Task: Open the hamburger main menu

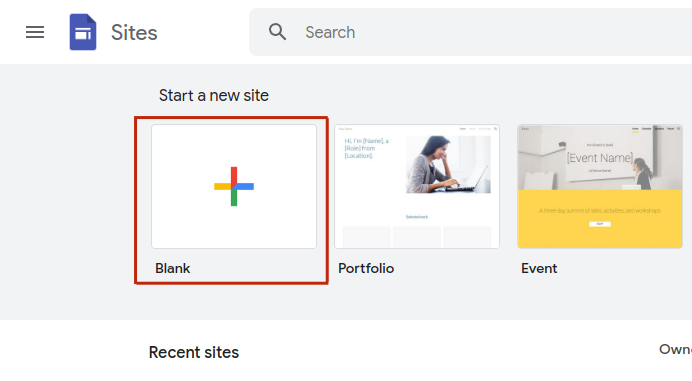Action: pos(35,32)
